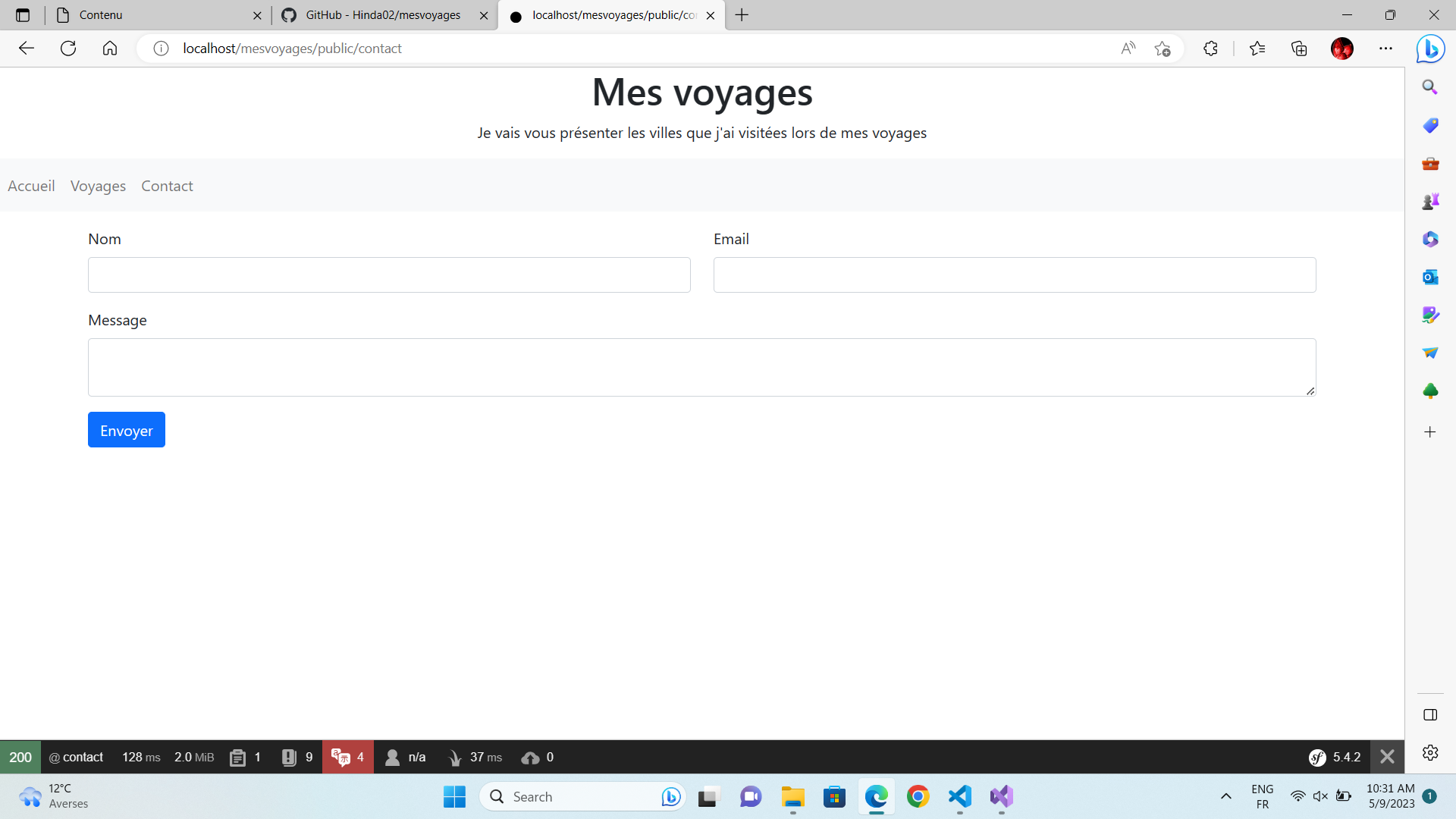Image resolution: width=1456 pixels, height=819 pixels.
Task: Open the Voyages navigation link
Action: 98,186
